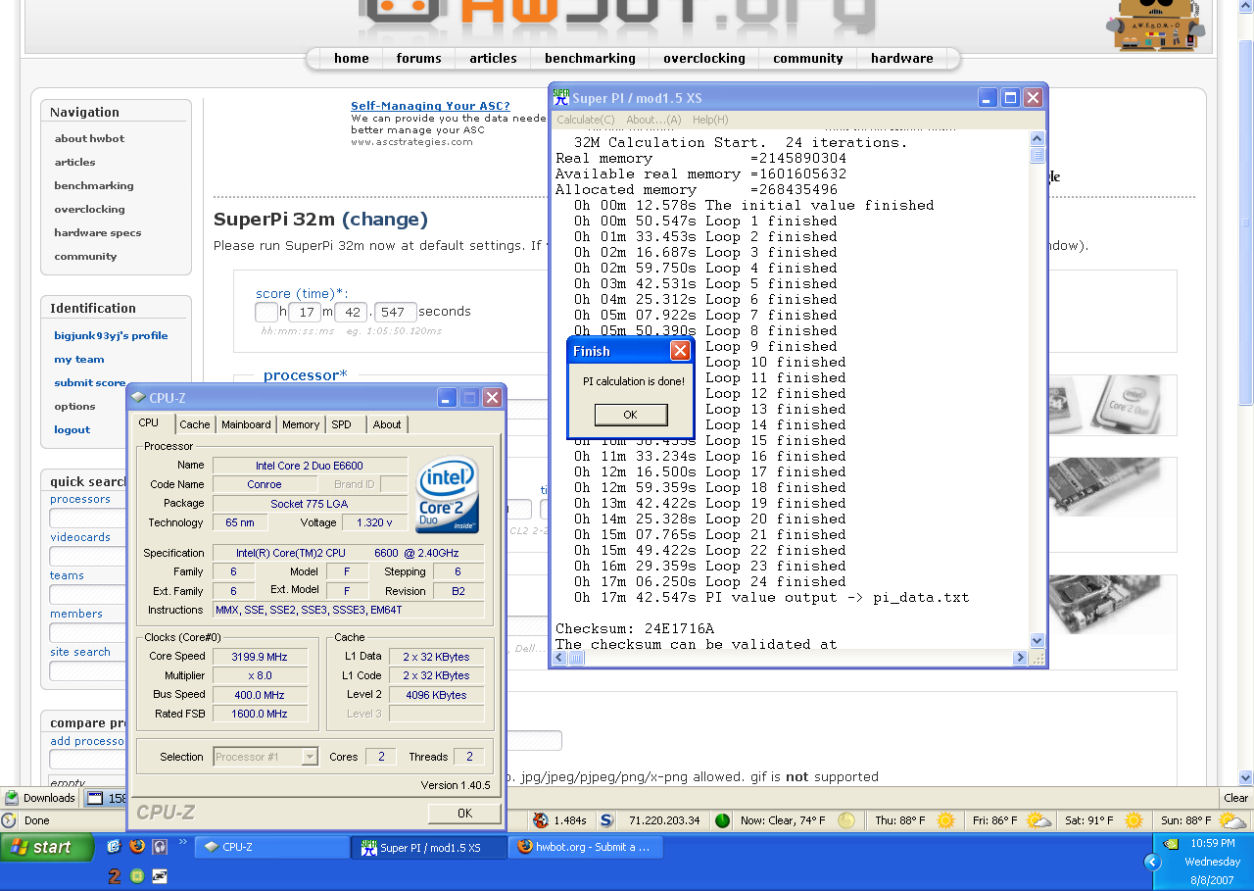Switch to CPU-Z taskbar button
The image size is (1254, 891).
click(270, 847)
